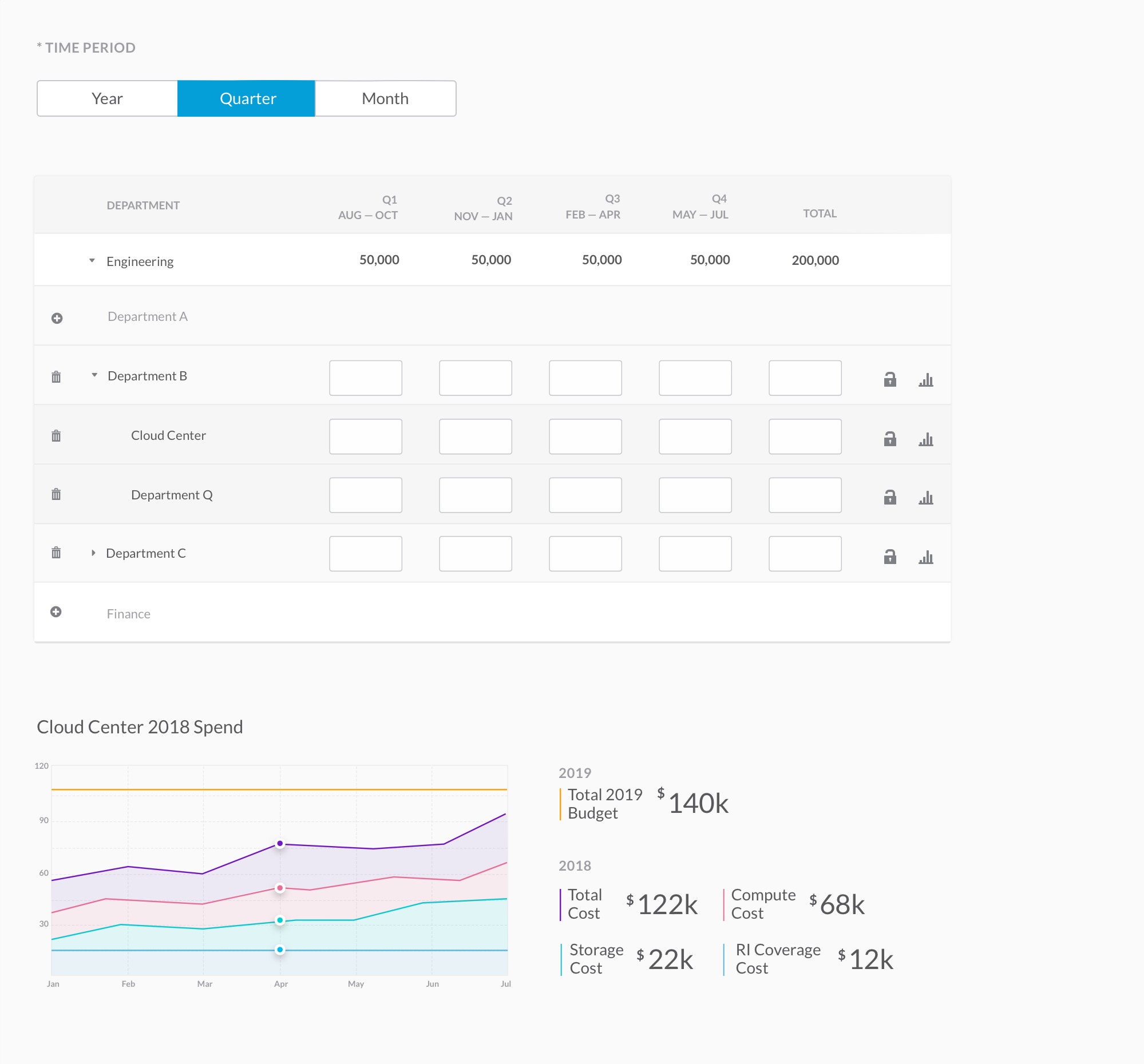Add Department A with plus icon
This screenshot has width=1144, height=1064.
57,318
